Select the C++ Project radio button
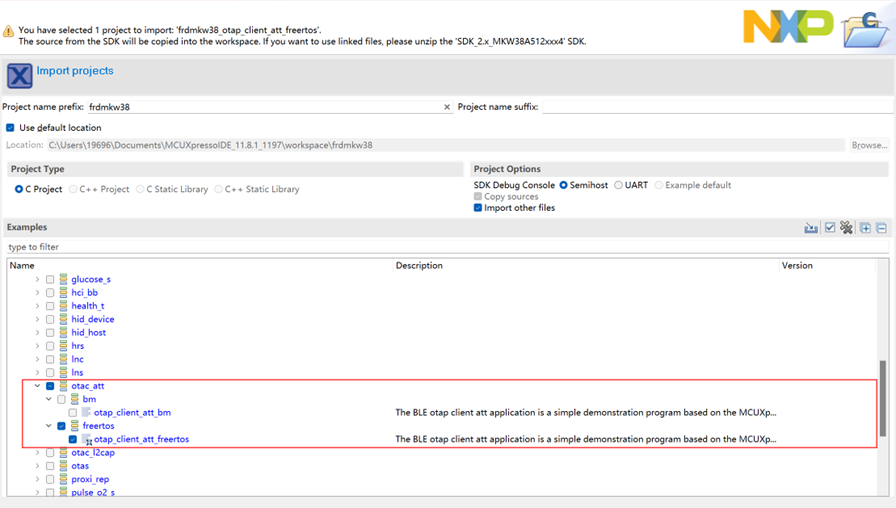 tap(73, 189)
